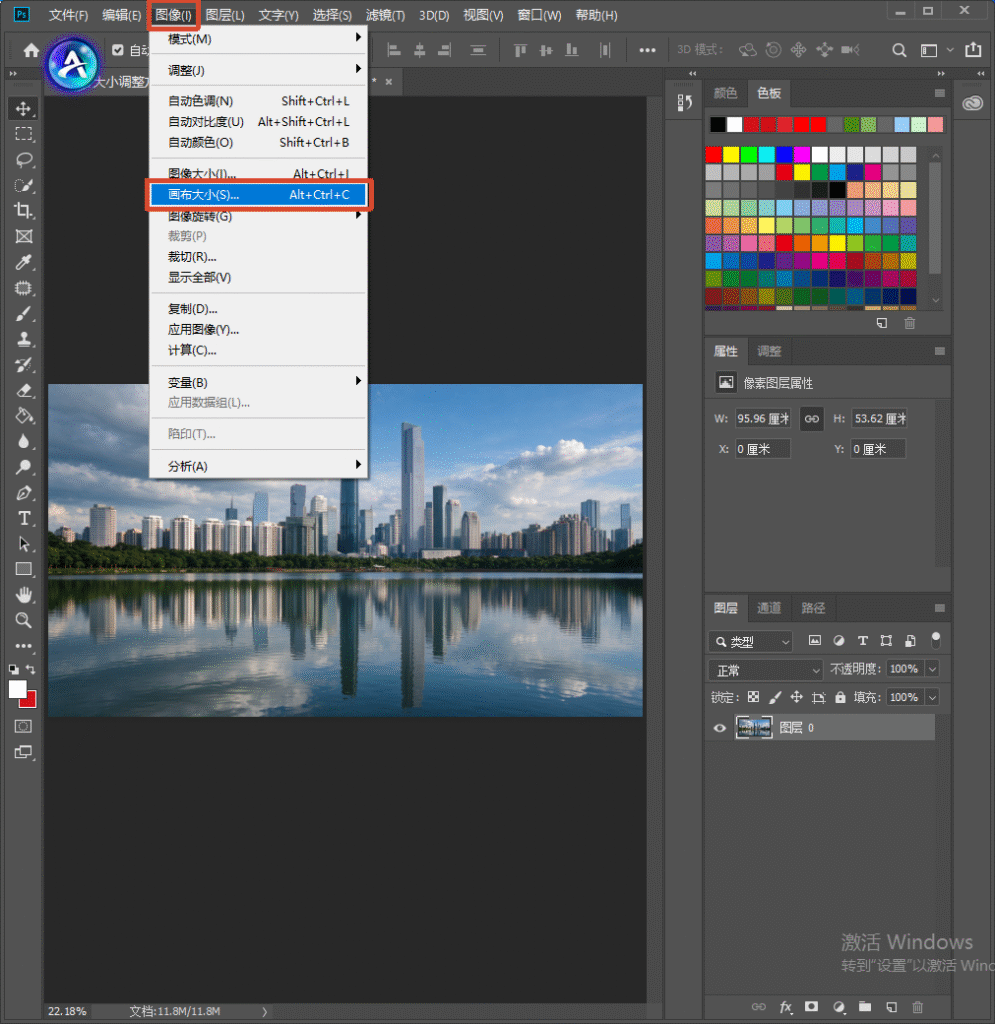Delete layer trash button in Layers panel
The image size is (995, 1024).
point(917,1006)
